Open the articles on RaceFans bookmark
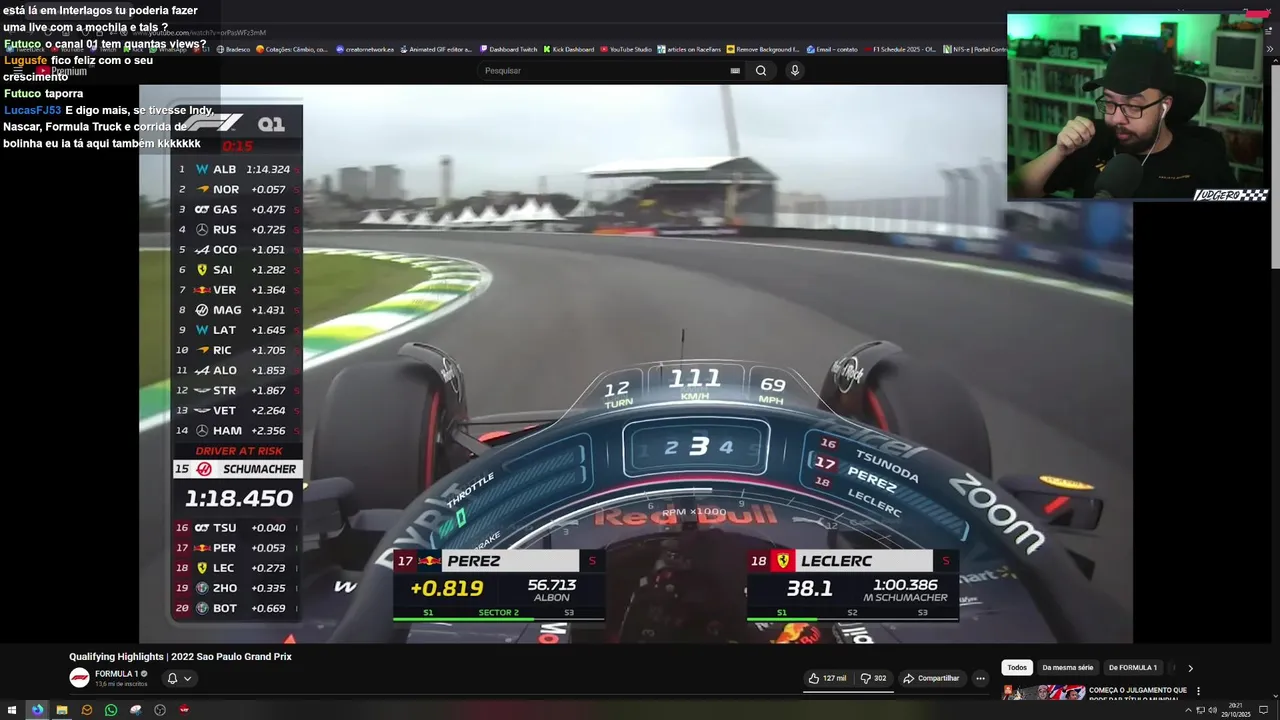The height and width of the screenshot is (720, 1280). pyautogui.click(x=688, y=49)
